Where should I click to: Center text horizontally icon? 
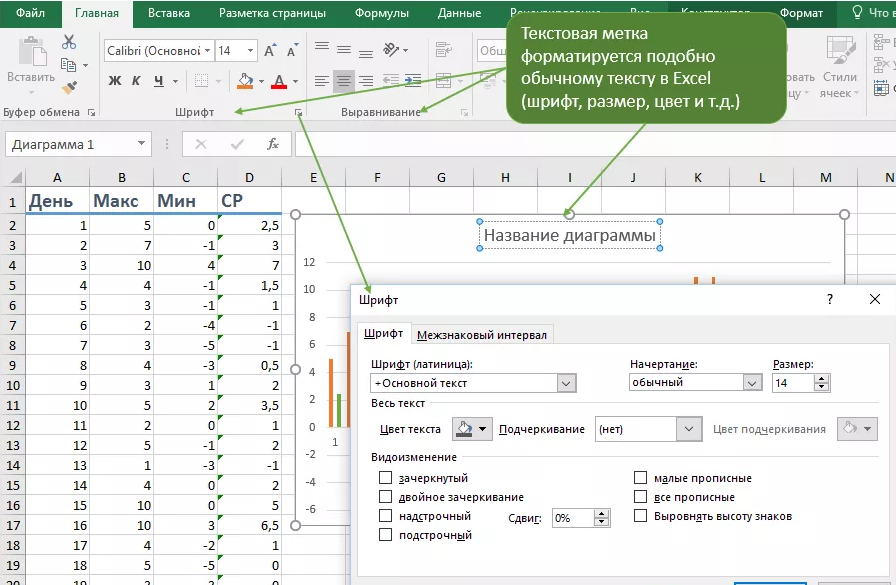tap(344, 81)
